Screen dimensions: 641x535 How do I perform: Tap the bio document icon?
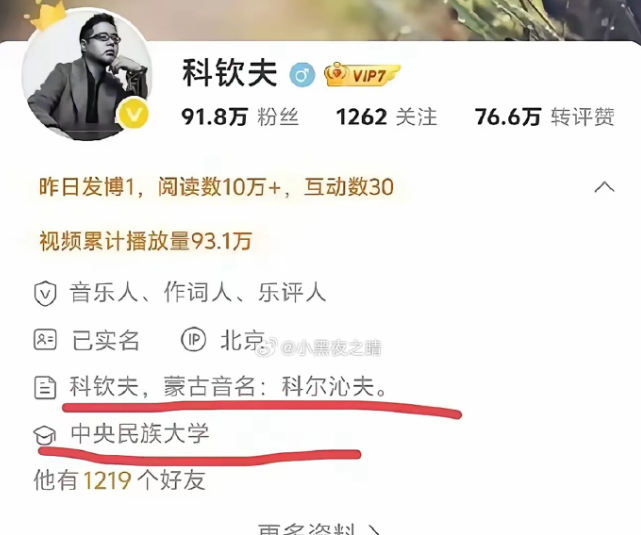coord(45,387)
